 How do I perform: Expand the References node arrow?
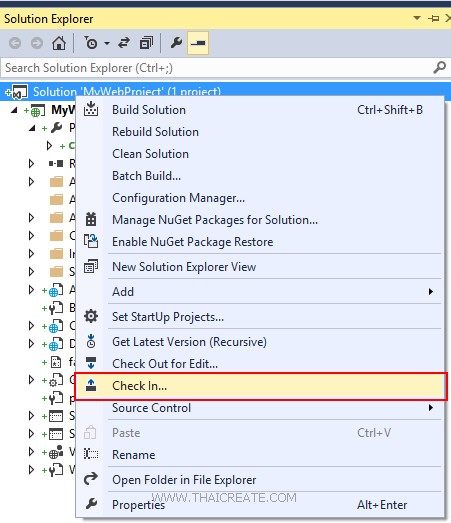click(x=31, y=163)
